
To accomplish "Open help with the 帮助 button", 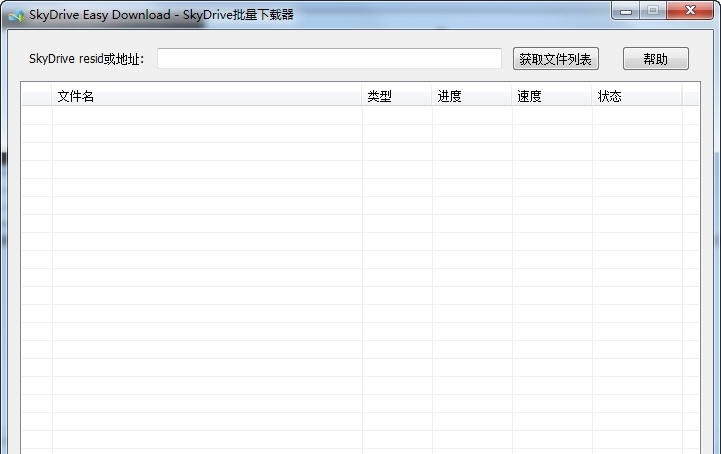I will click(655, 59).
